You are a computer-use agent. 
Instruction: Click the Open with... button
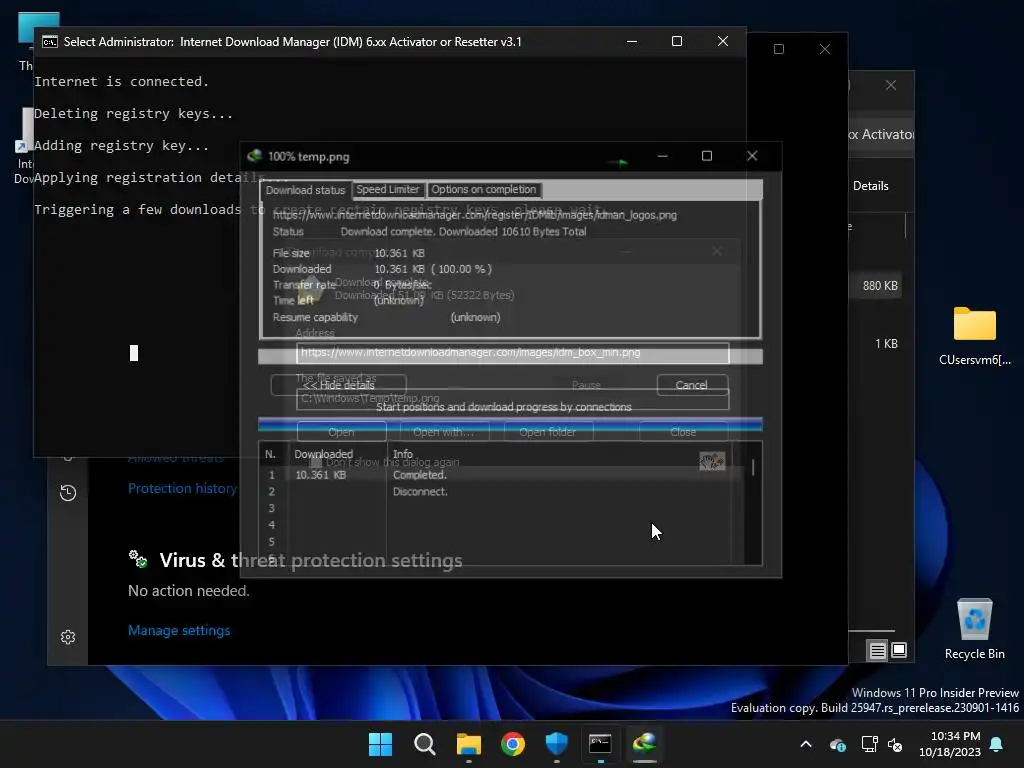pos(444,432)
